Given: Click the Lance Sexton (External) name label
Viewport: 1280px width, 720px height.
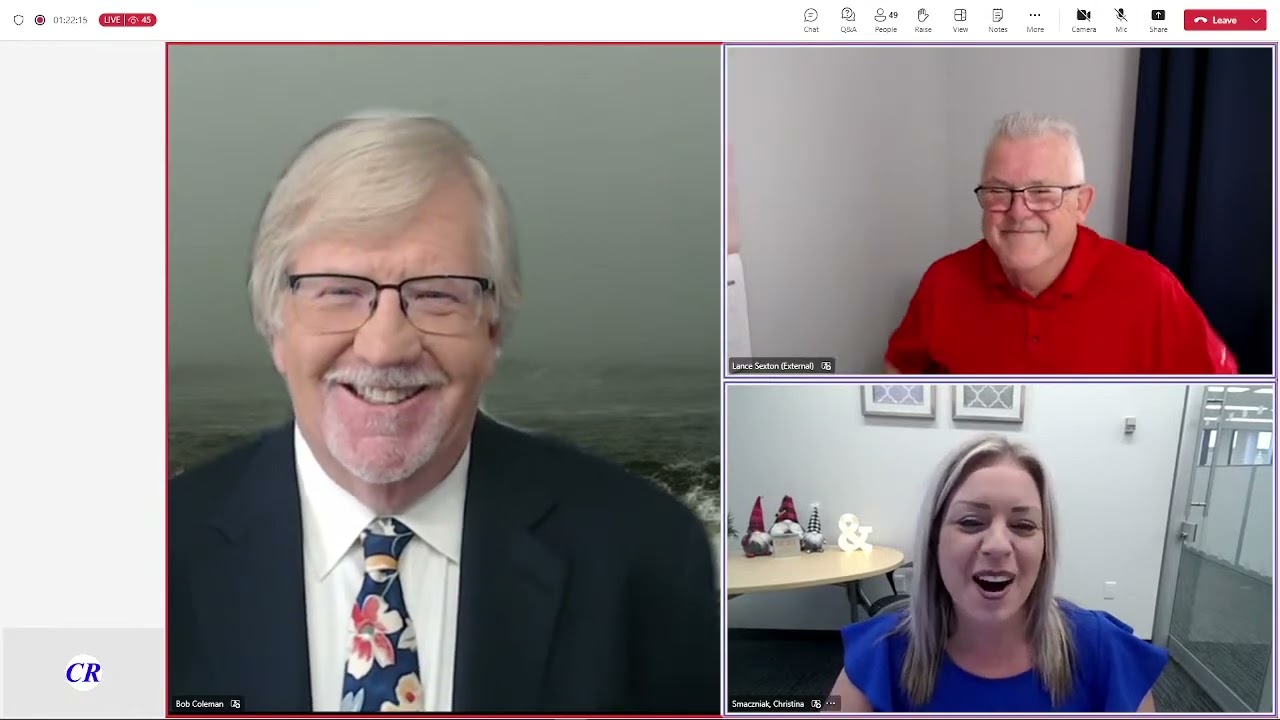Looking at the screenshot, I should point(773,366).
